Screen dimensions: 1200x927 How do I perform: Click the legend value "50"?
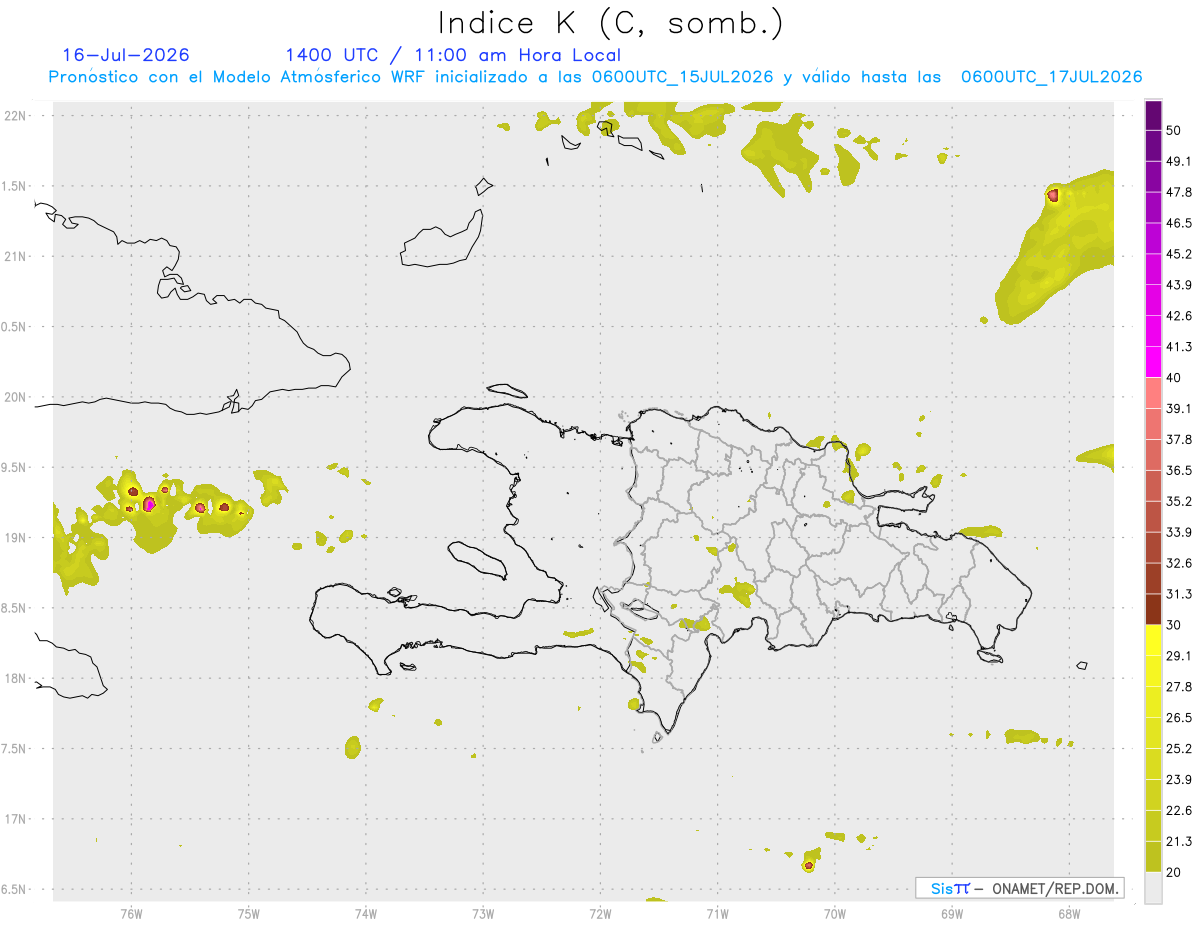[1175, 130]
